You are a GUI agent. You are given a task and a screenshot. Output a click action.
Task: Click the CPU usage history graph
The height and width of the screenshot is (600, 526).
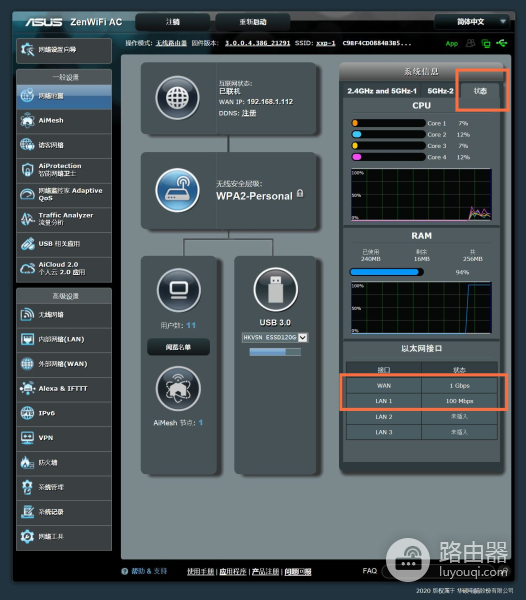click(421, 195)
